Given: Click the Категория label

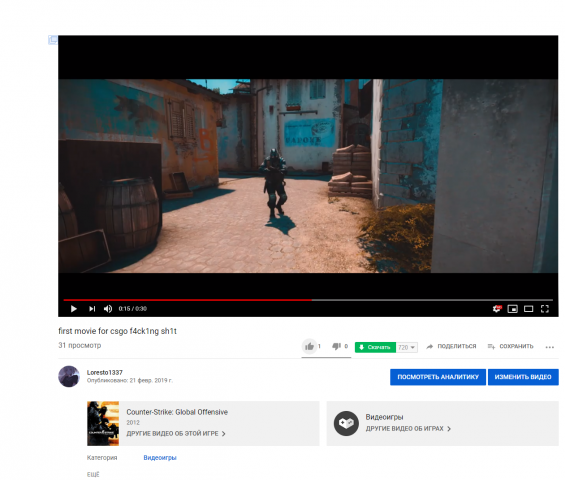Looking at the screenshot, I should pyautogui.click(x=102, y=458).
